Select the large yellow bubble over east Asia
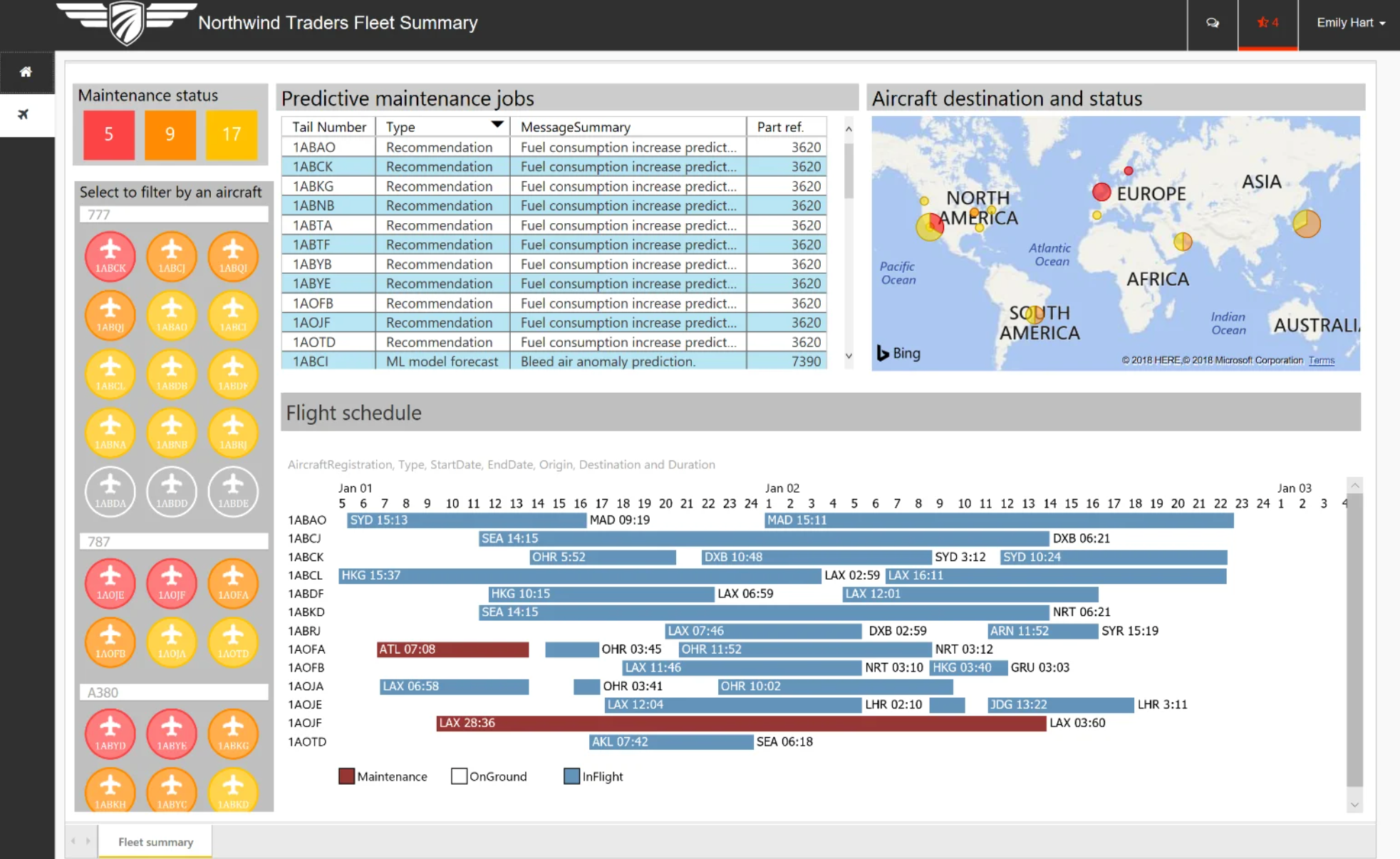Viewport: 1400px width, 859px height. (1307, 223)
